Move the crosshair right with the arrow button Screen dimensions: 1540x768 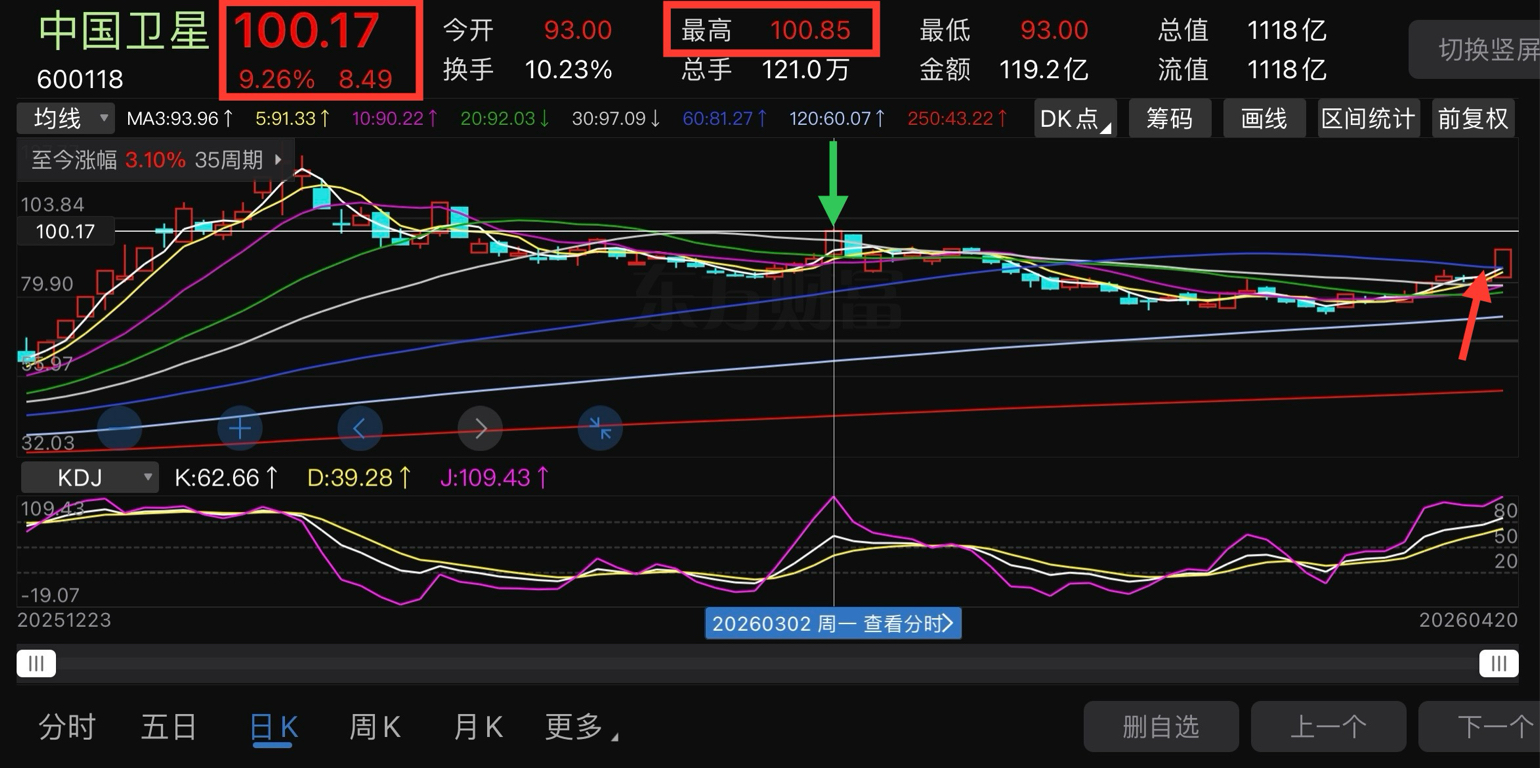point(480,429)
